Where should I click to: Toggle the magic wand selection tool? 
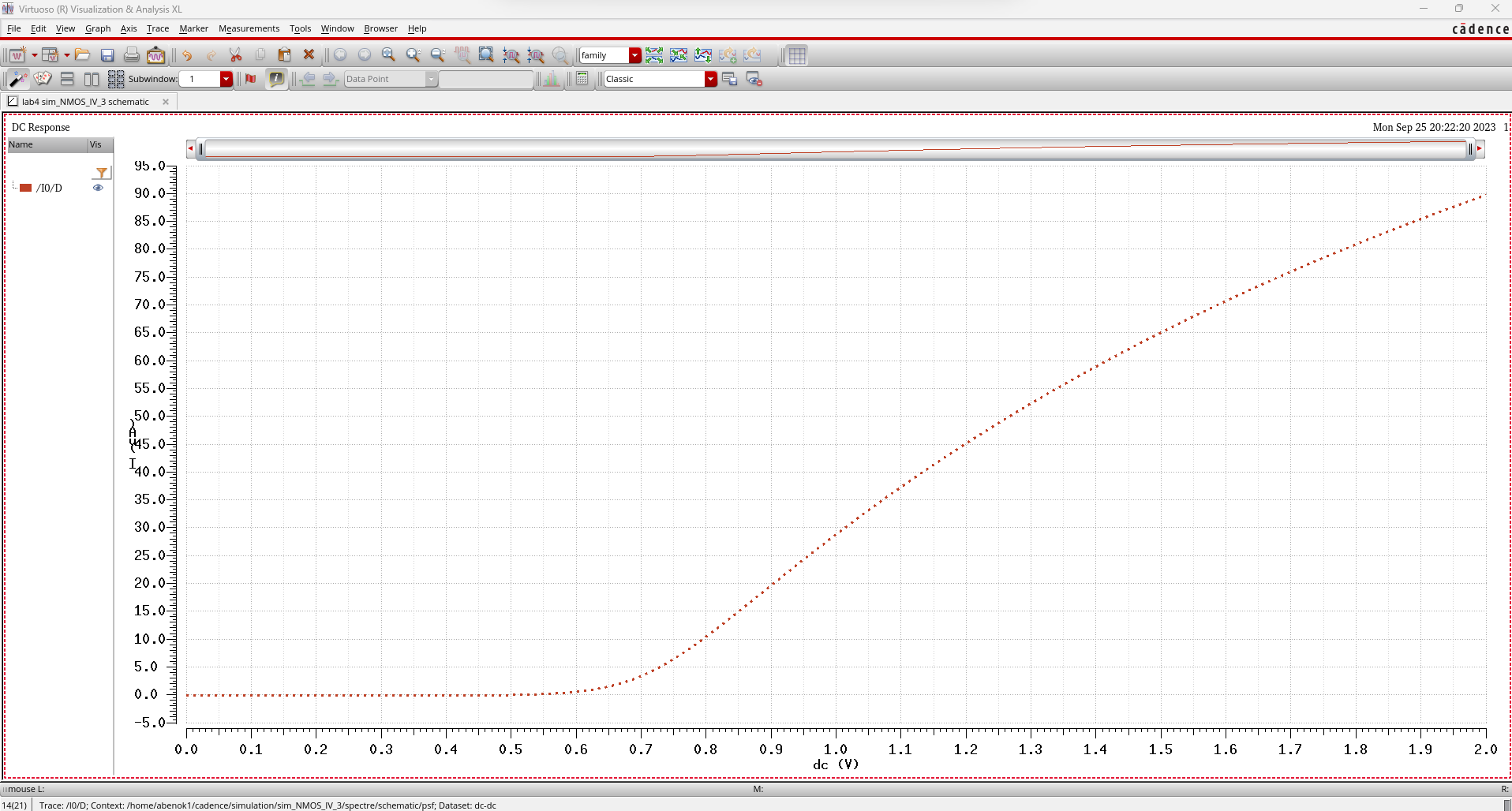[x=18, y=79]
